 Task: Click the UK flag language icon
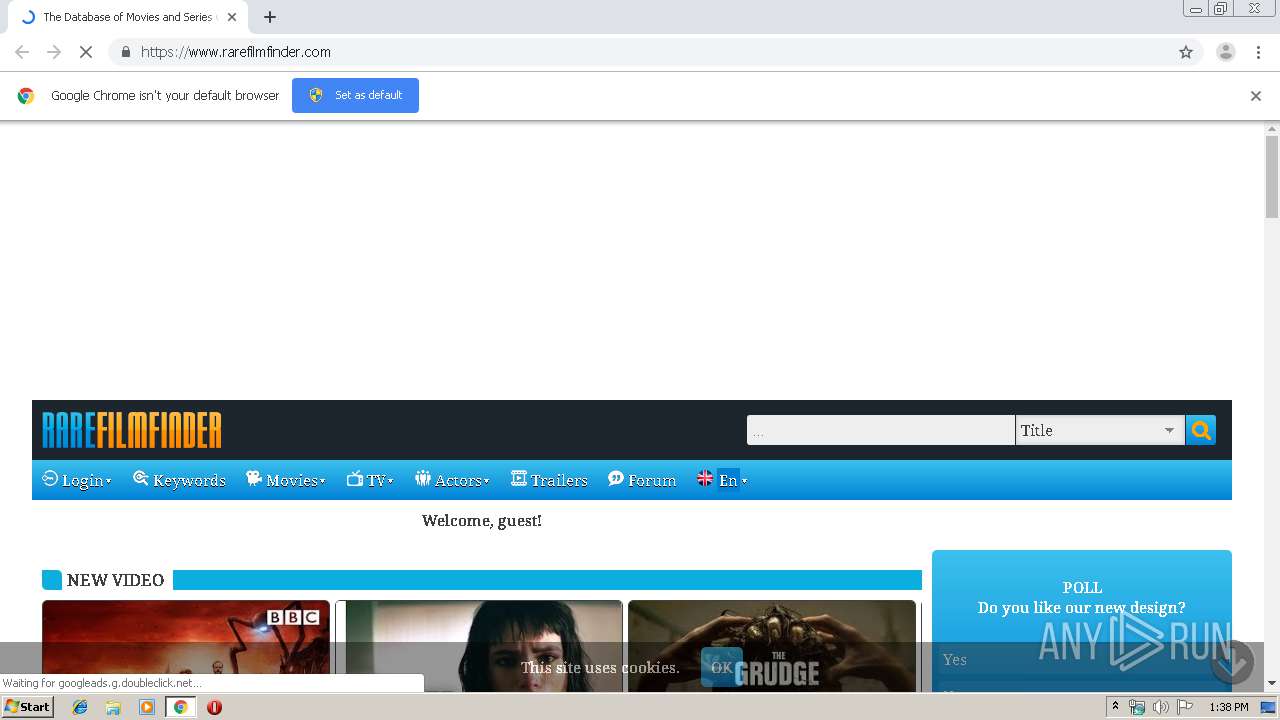(x=705, y=479)
